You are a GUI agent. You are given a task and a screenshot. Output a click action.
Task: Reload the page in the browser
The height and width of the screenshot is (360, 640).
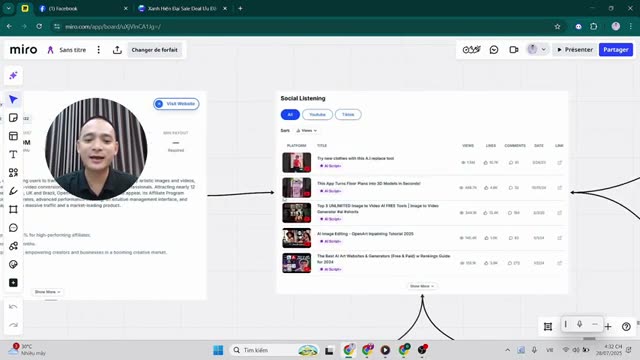click(x=39, y=27)
